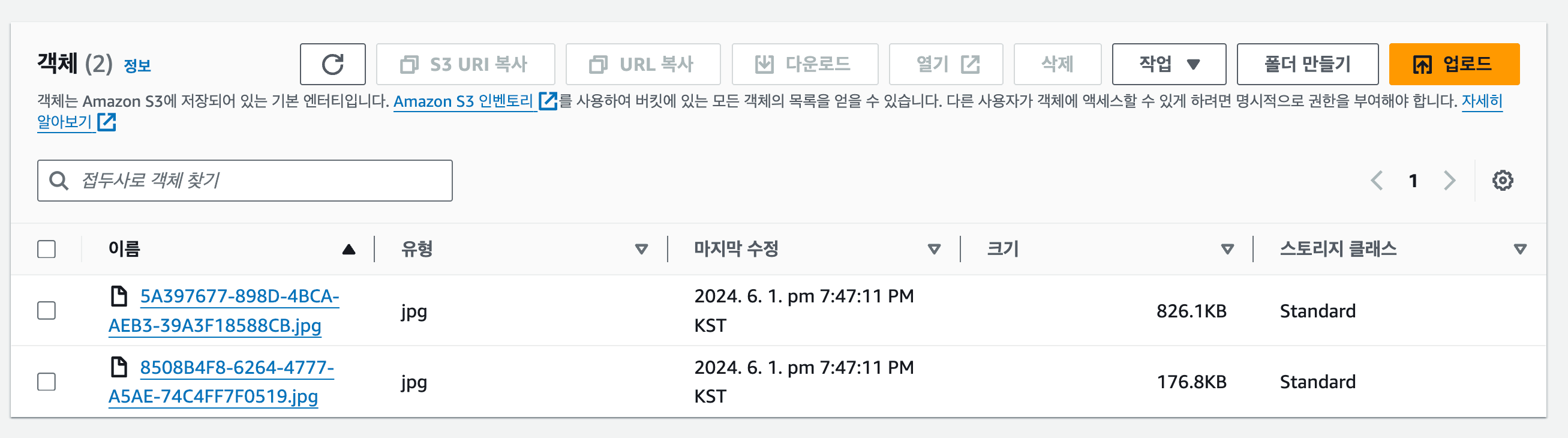1568x438 pixels.
Task: Open the 정보 info link
Action: coord(137,66)
